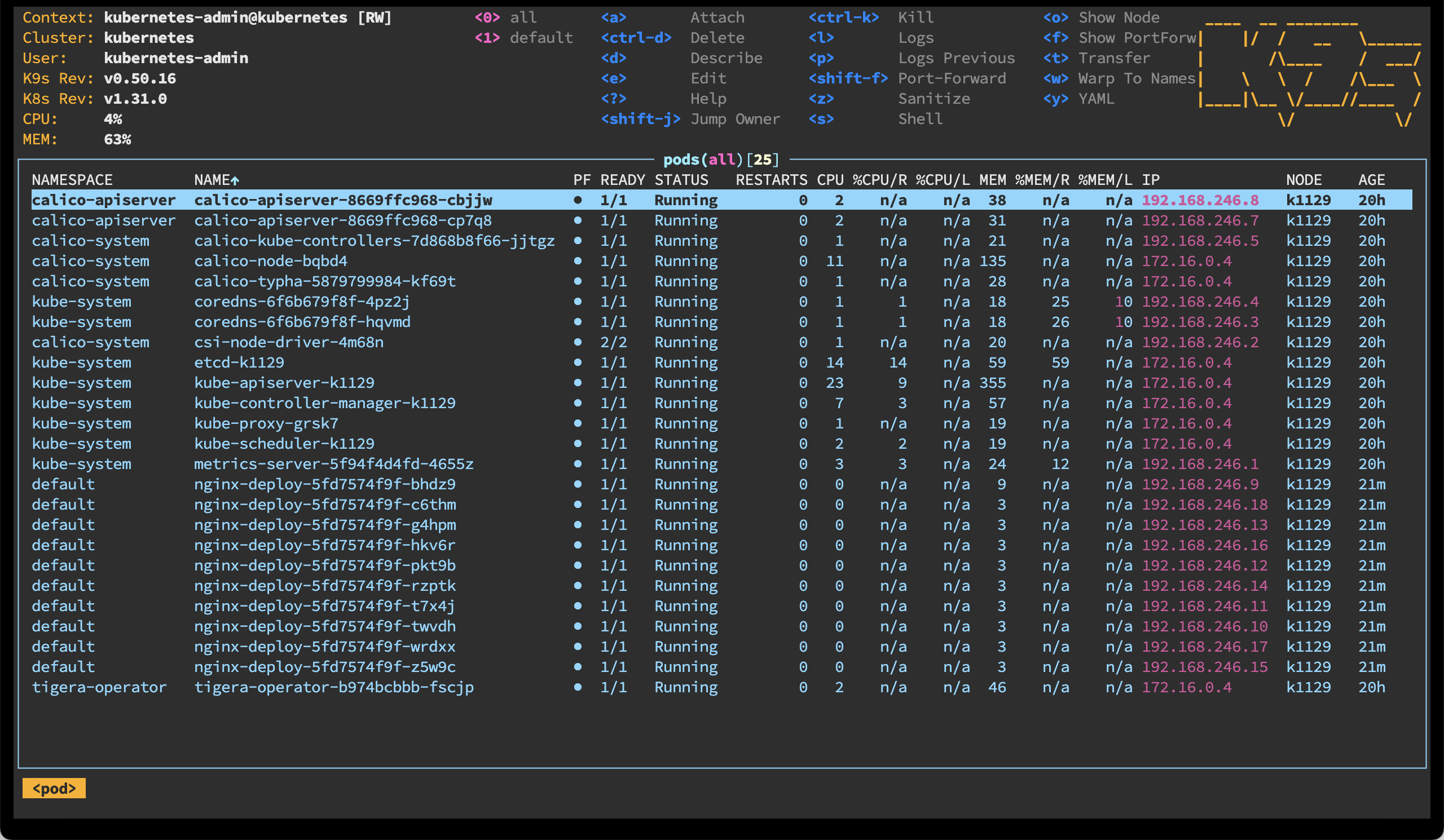Select the metrics-server-5f94f4d4fd-4655z pod
The width and height of the screenshot is (1444, 840).
[333, 465]
